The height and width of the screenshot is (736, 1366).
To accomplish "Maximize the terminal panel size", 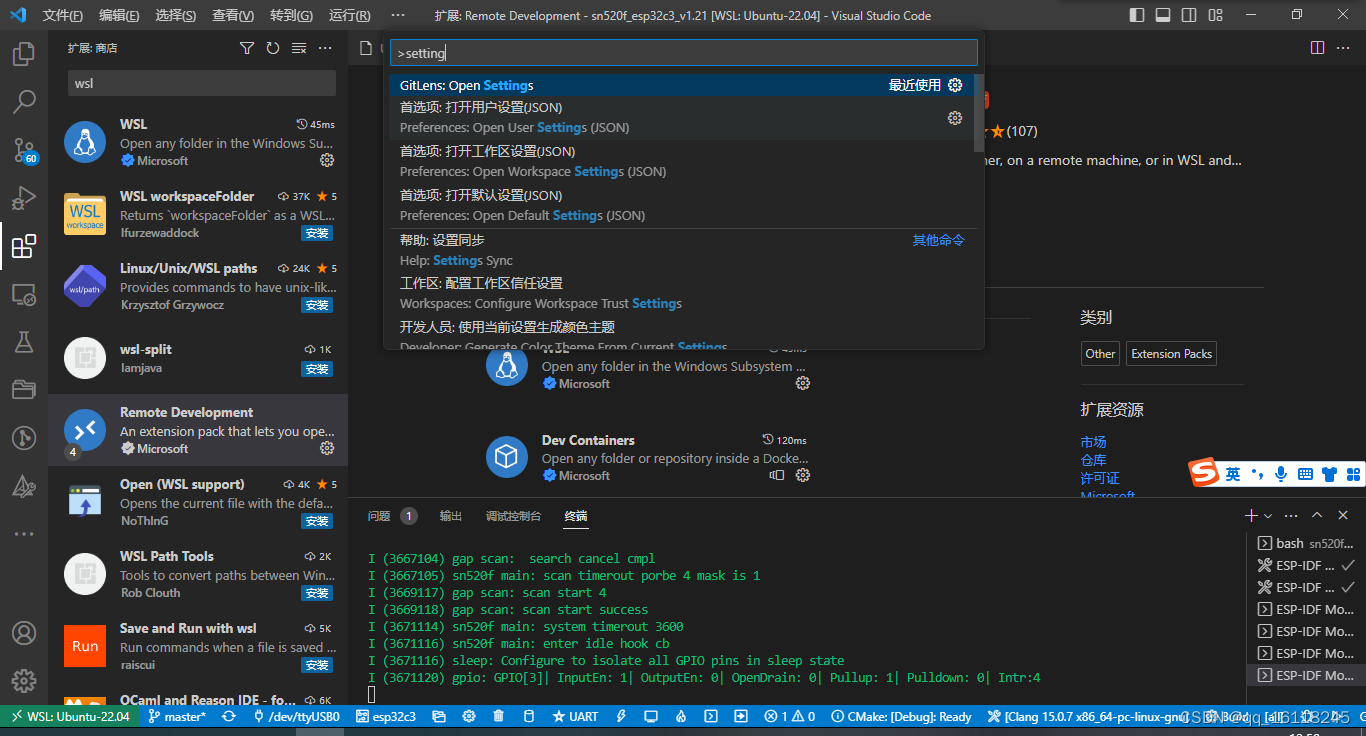I will tap(1317, 515).
